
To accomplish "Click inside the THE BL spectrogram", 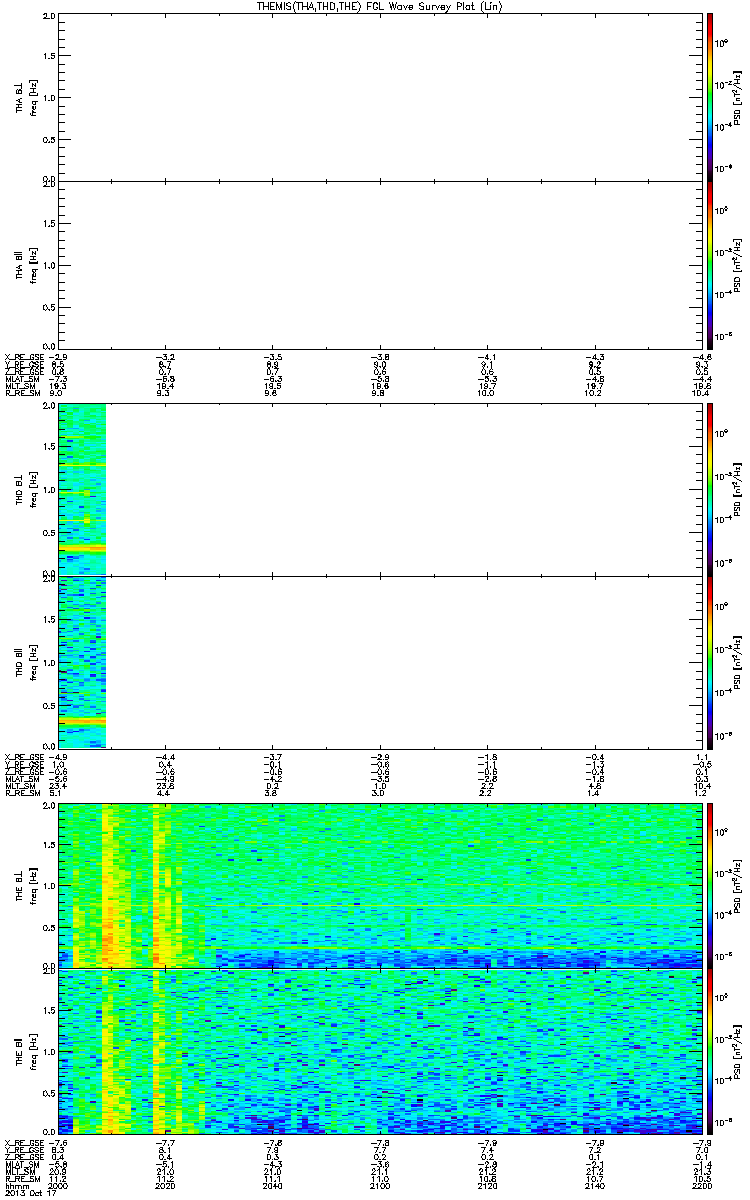I will click(x=378, y=884).
